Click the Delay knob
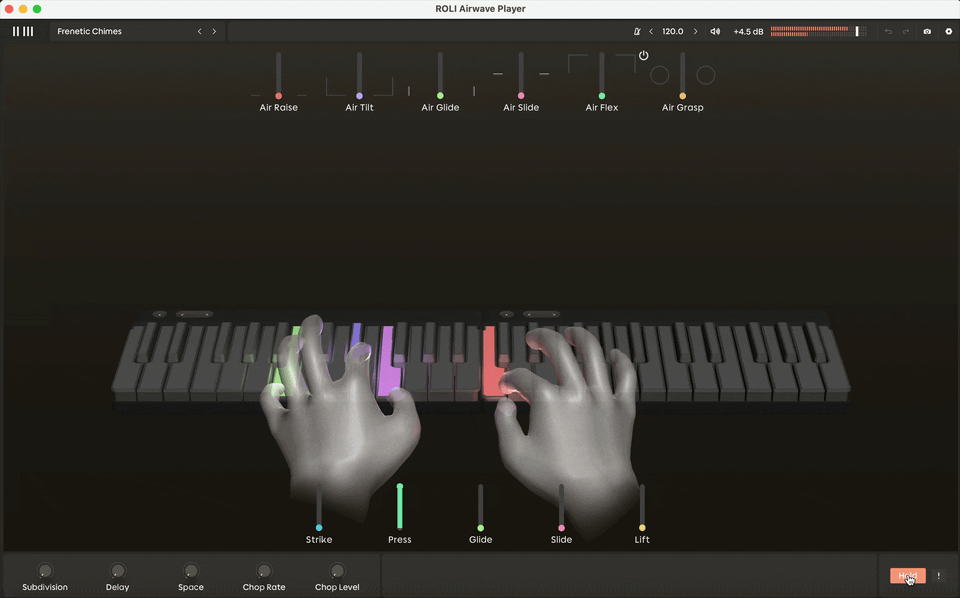Viewport: 960px width, 598px height. [118, 570]
